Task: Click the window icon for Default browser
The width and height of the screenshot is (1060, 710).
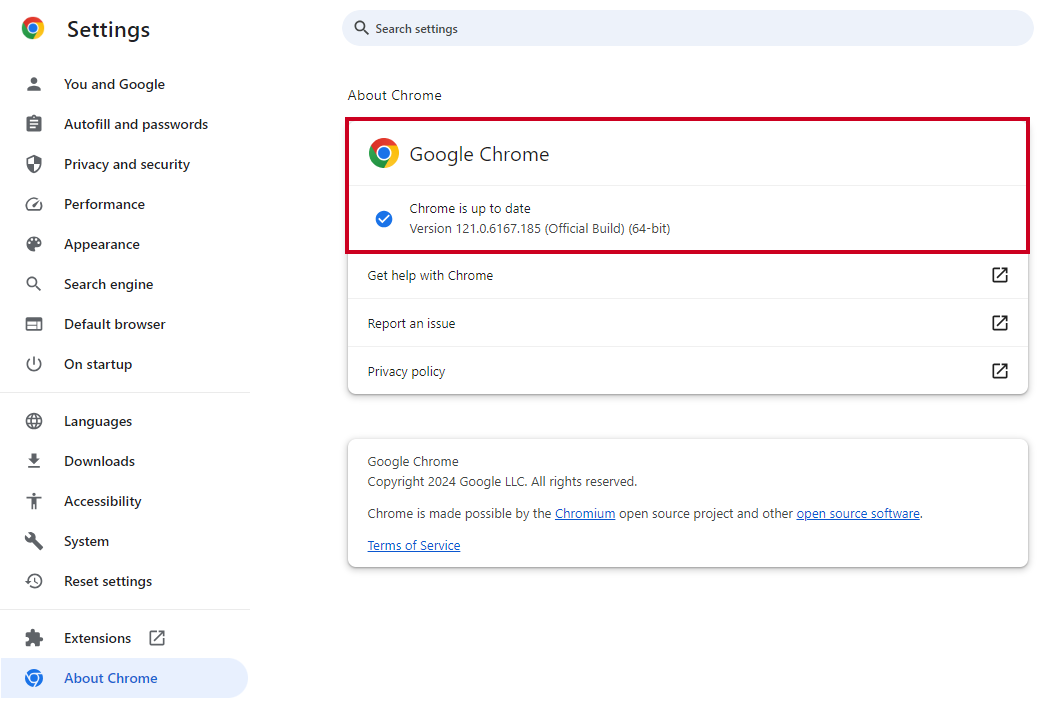Action: click(x=34, y=324)
